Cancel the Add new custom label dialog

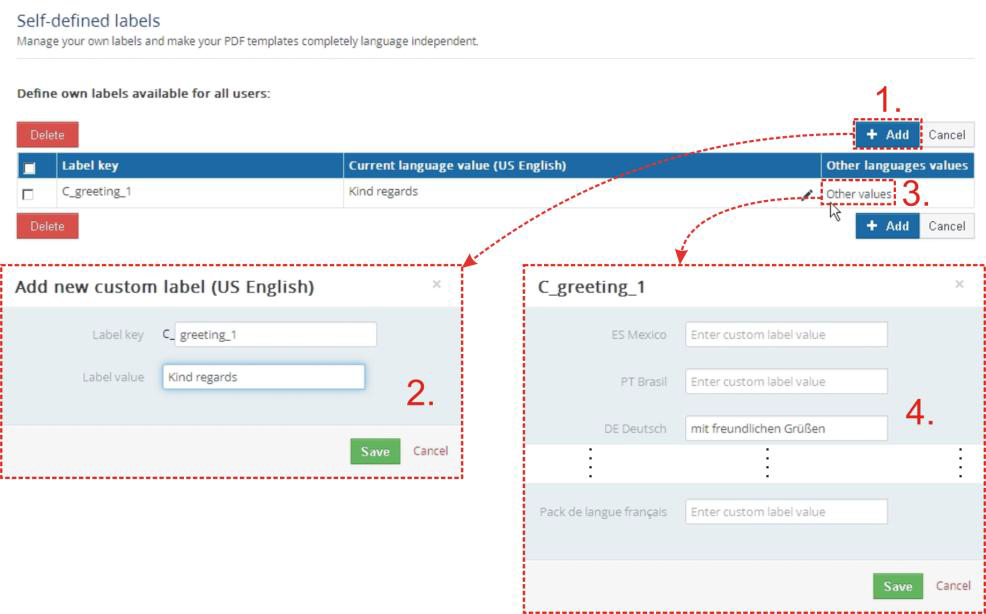pyautogui.click(x=431, y=450)
